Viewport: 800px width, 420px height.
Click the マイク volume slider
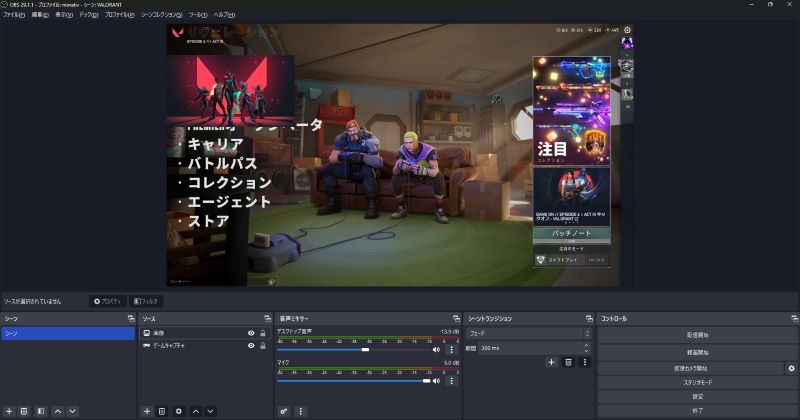point(353,381)
